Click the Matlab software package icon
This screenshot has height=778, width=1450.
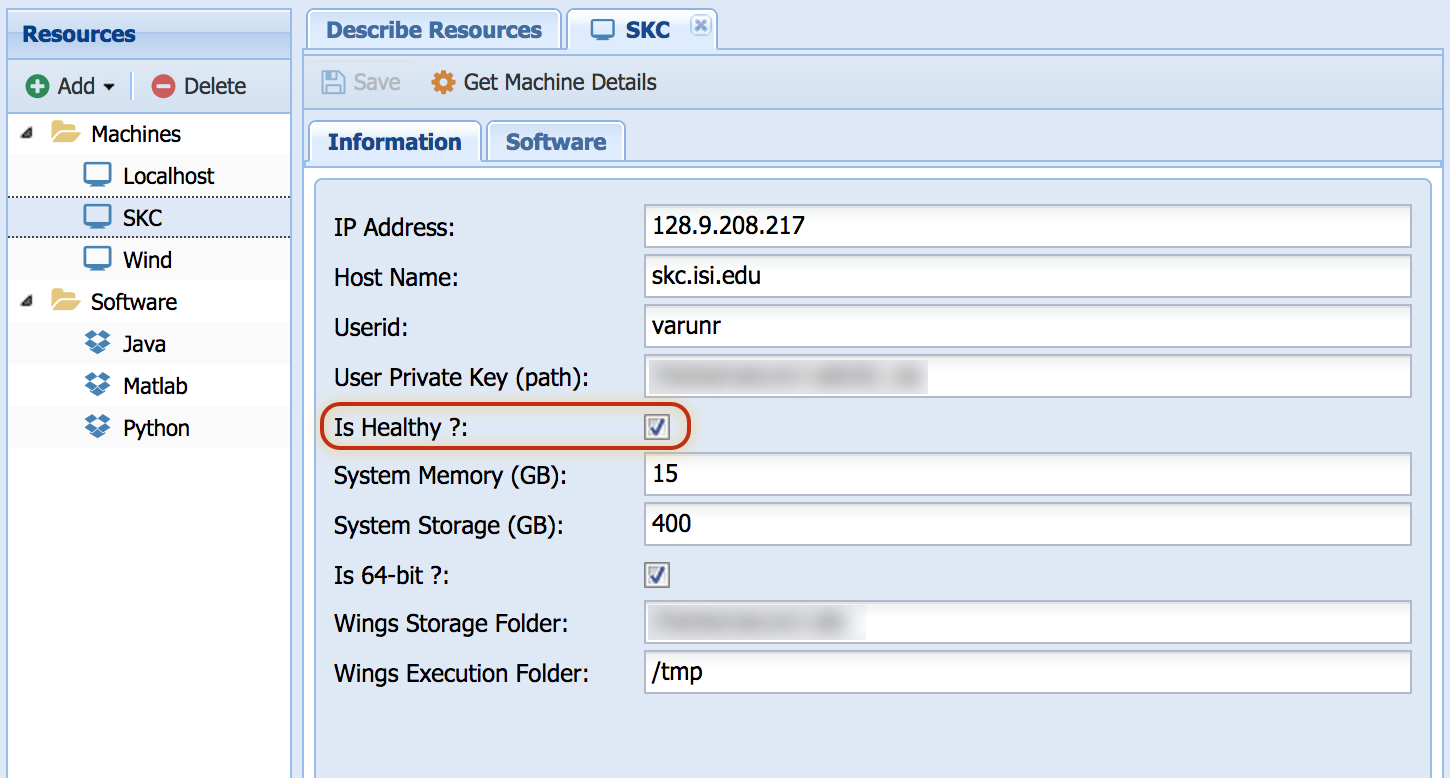click(97, 386)
